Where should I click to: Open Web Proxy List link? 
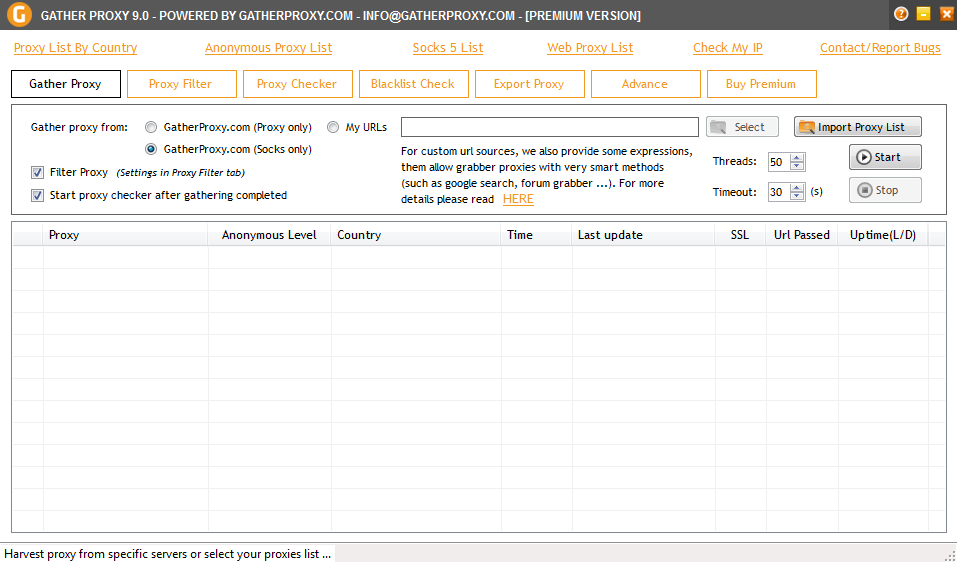coord(590,48)
